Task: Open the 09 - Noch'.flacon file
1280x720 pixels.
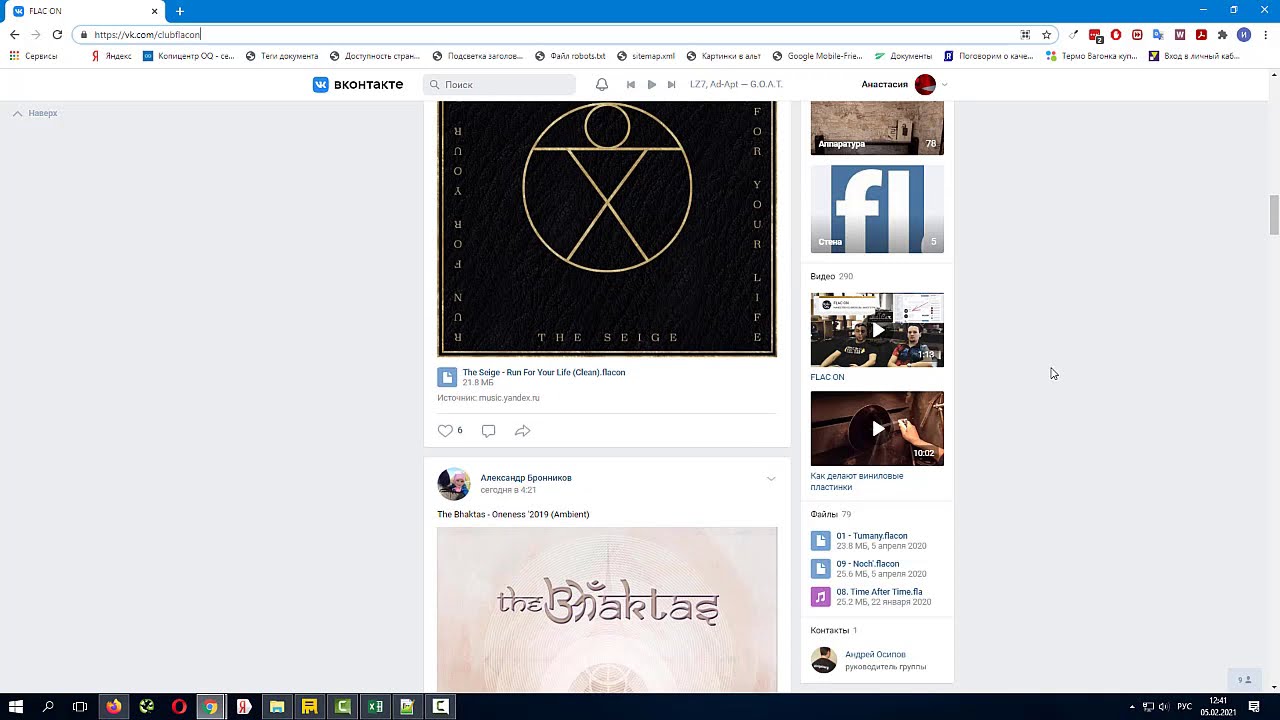Action: [868, 564]
